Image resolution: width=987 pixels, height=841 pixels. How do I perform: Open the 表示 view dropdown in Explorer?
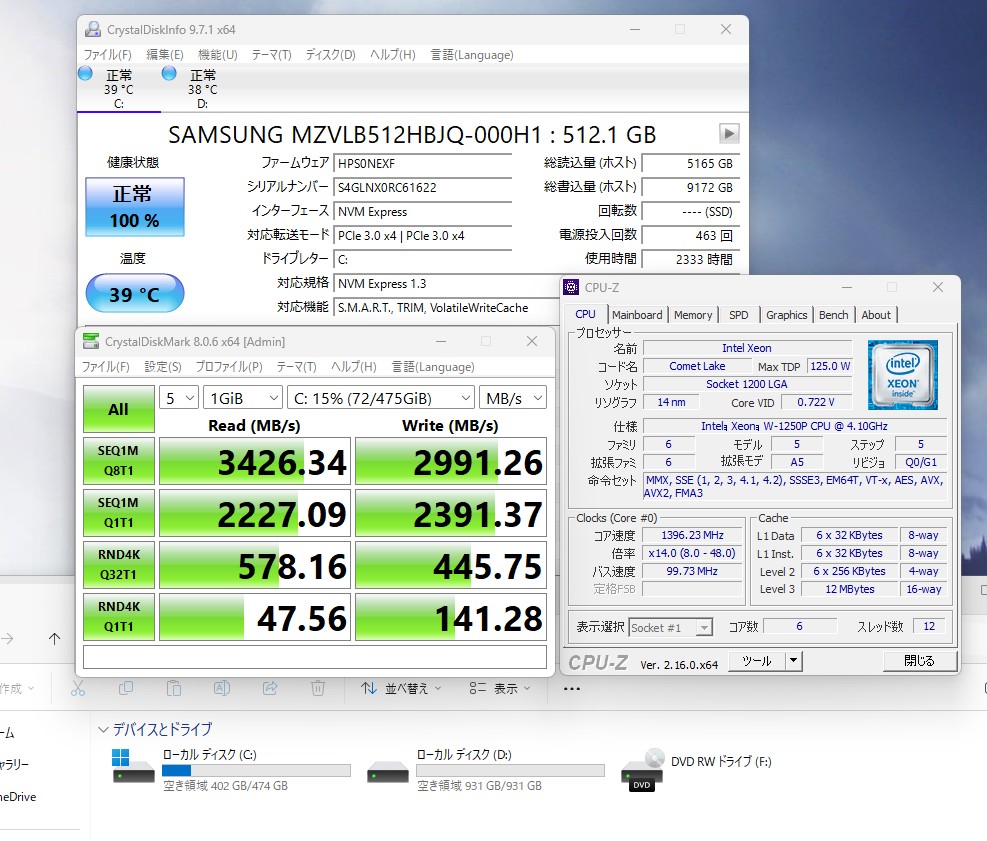click(x=499, y=689)
